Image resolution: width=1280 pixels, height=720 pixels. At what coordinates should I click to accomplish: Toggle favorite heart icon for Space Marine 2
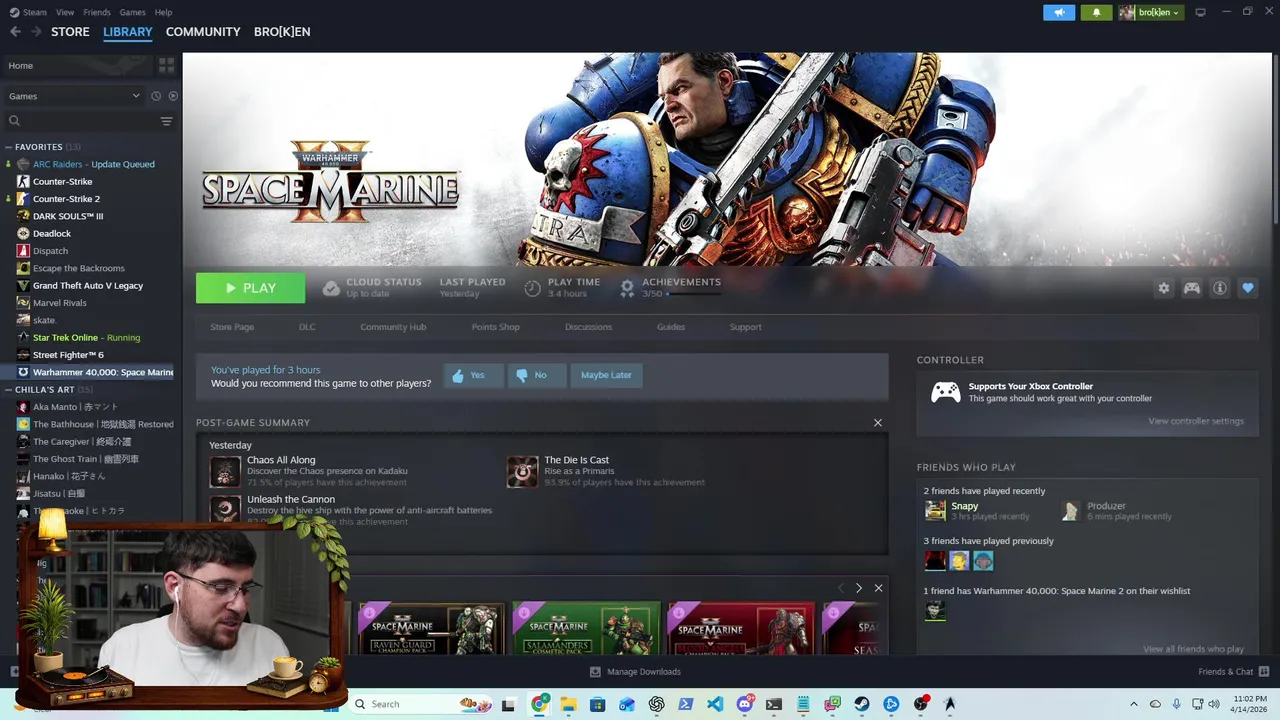(x=1248, y=288)
